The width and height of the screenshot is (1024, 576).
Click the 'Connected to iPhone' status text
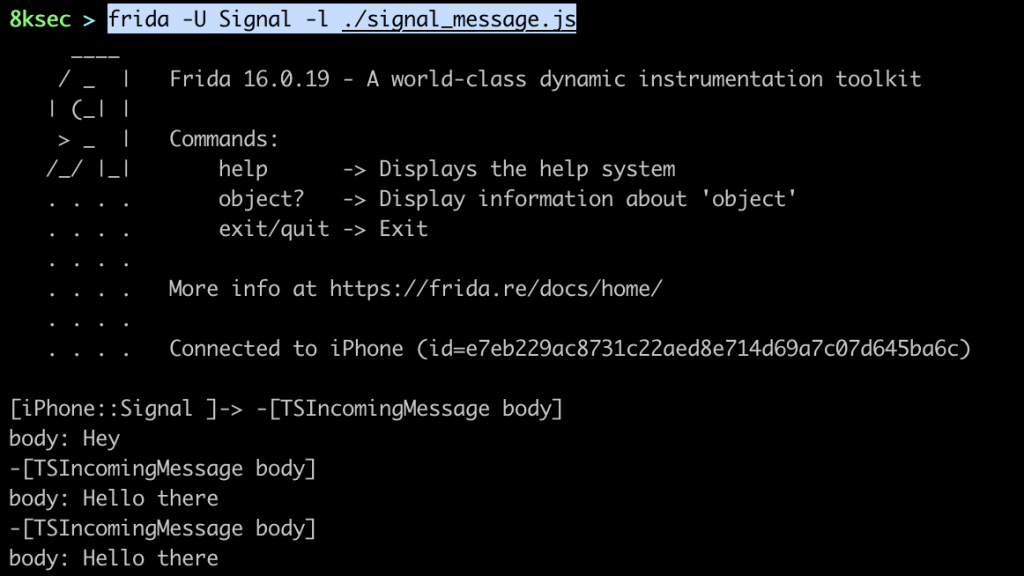pos(285,349)
